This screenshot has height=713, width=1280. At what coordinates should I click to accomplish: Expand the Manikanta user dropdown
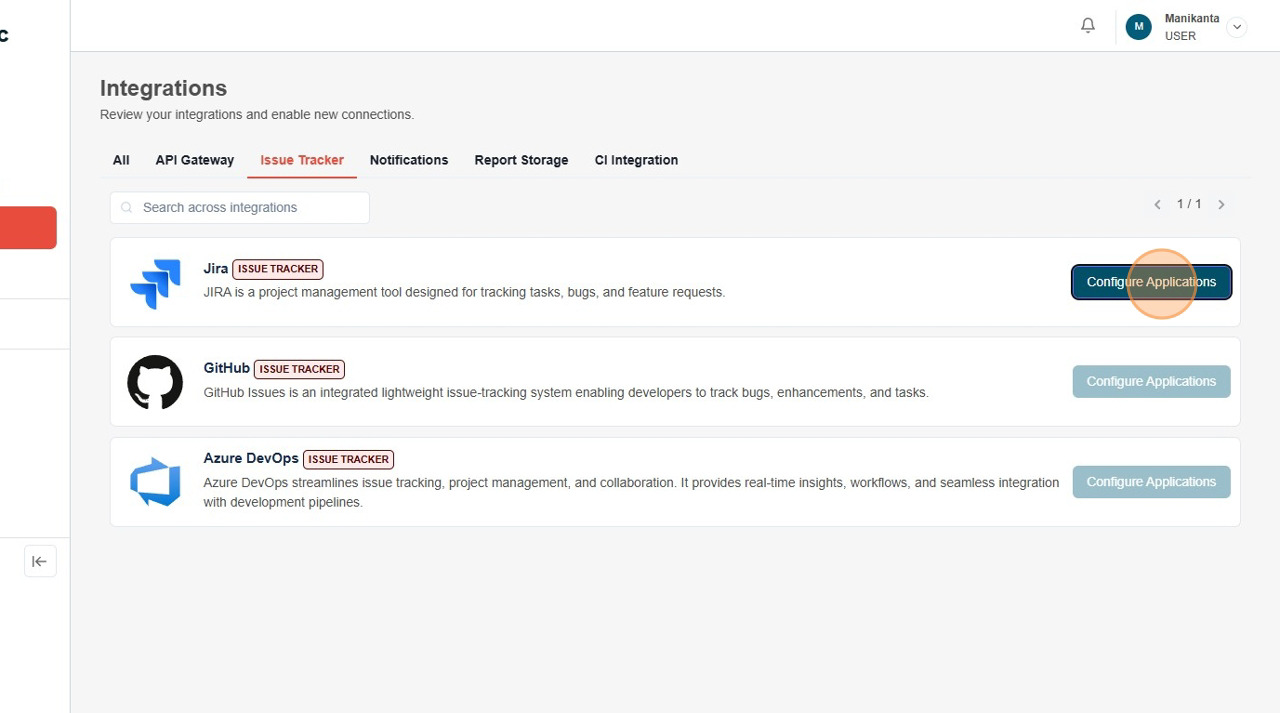pos(1237,27)
